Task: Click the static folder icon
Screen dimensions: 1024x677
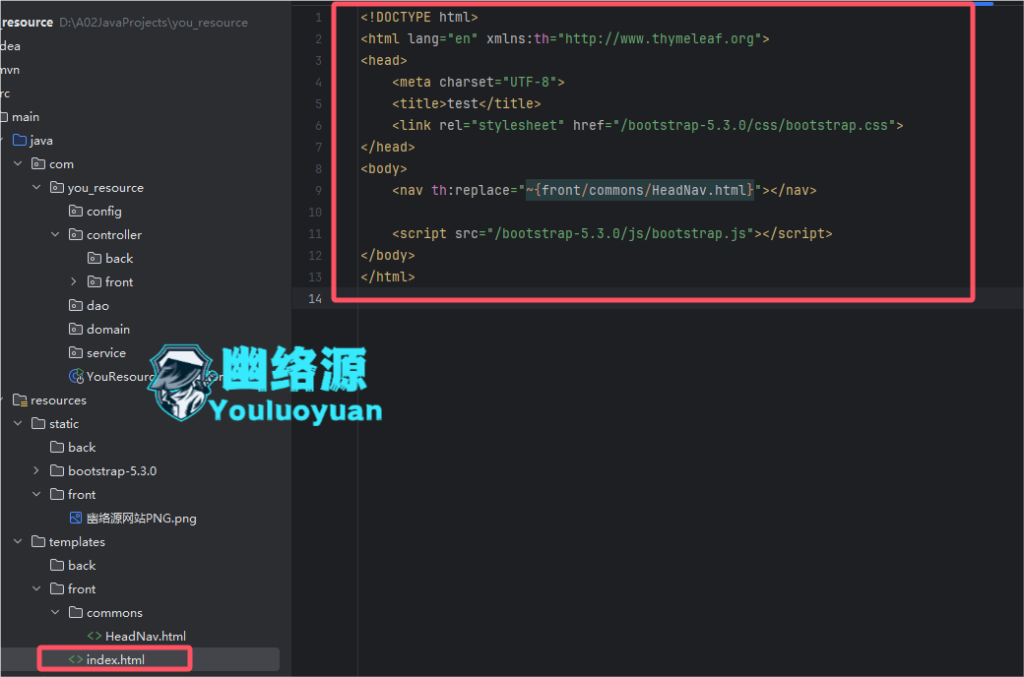Action: click(x=39, y=424)
